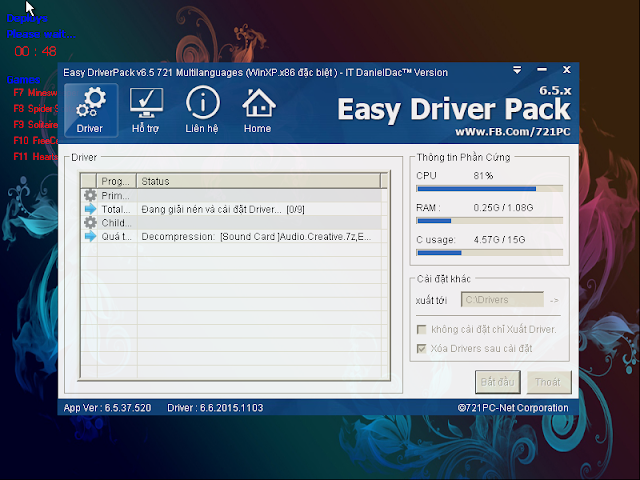Click the ©721PC-Net Corporation text

coord(513,408)
